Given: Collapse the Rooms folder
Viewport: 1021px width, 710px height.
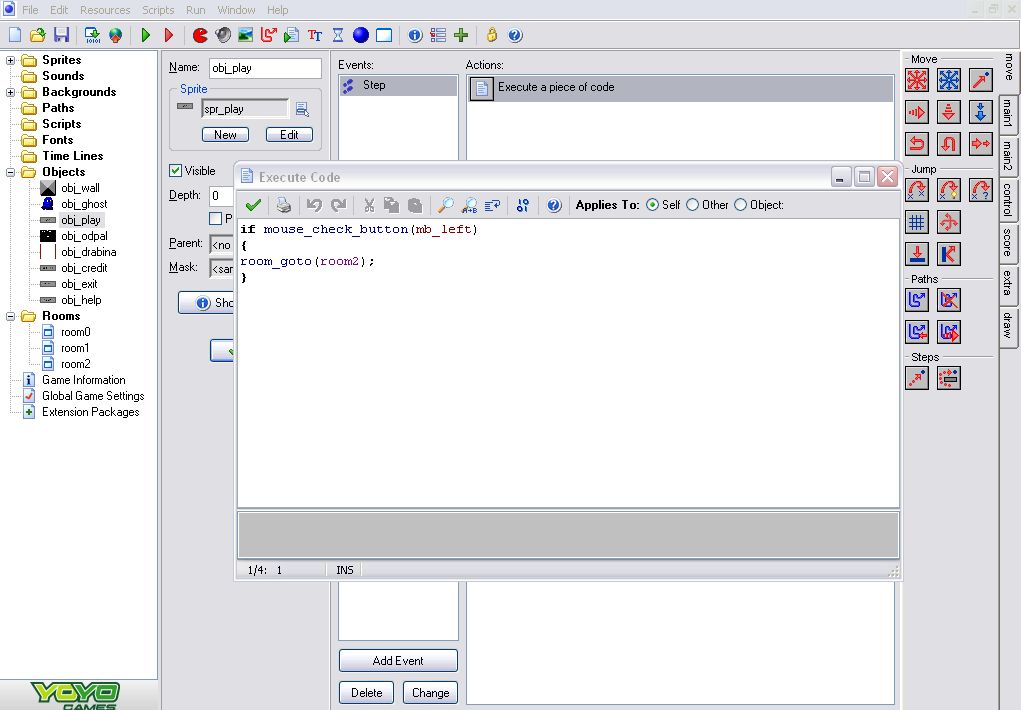Looking at the screenshot, I should (x=10, y=316).
